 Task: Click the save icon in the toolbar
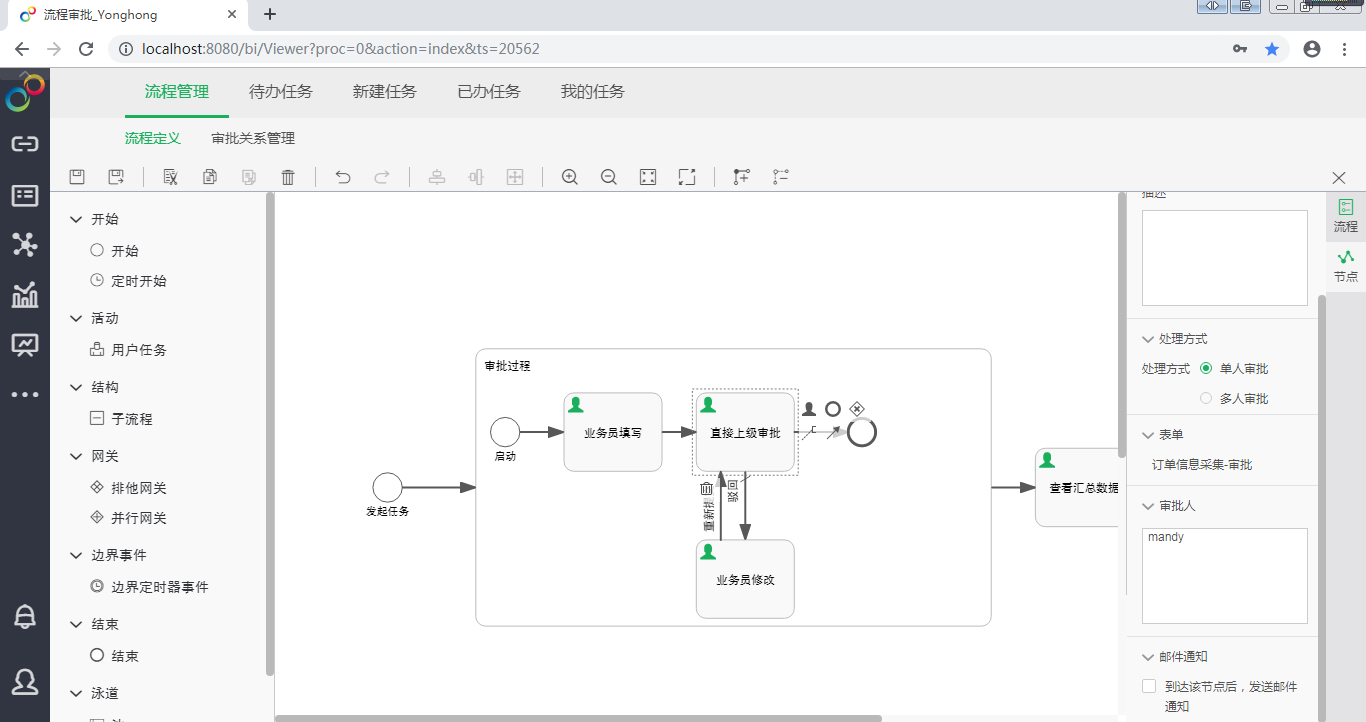click(77, 177)
